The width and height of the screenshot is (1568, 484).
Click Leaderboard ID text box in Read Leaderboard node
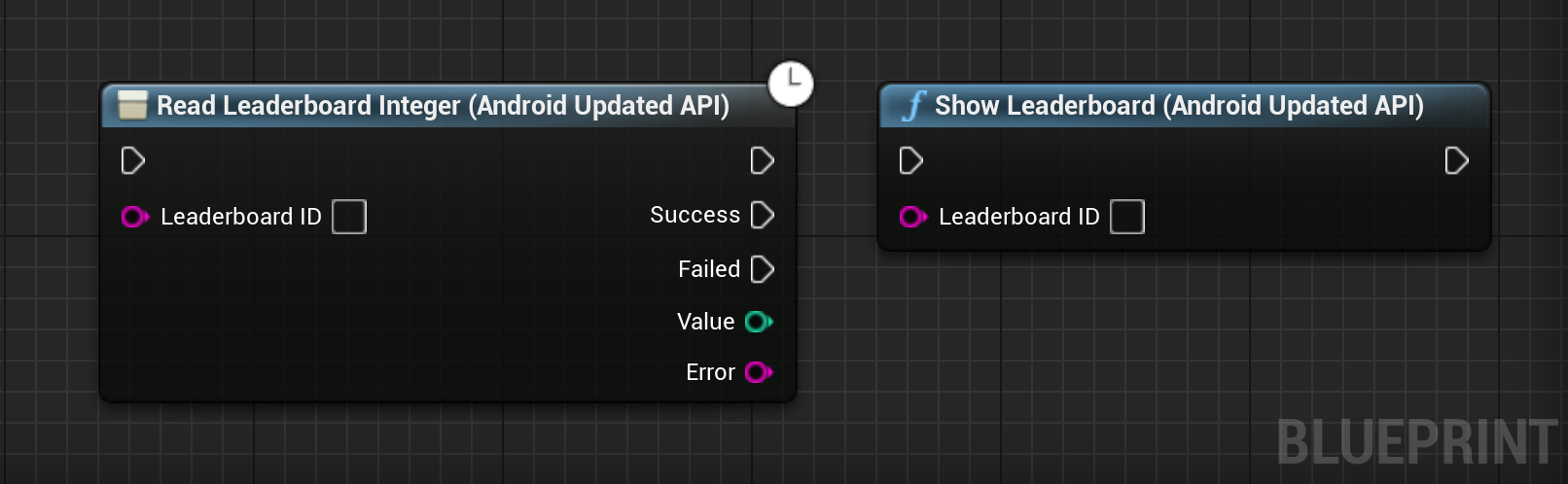click(x=349, y=217)
